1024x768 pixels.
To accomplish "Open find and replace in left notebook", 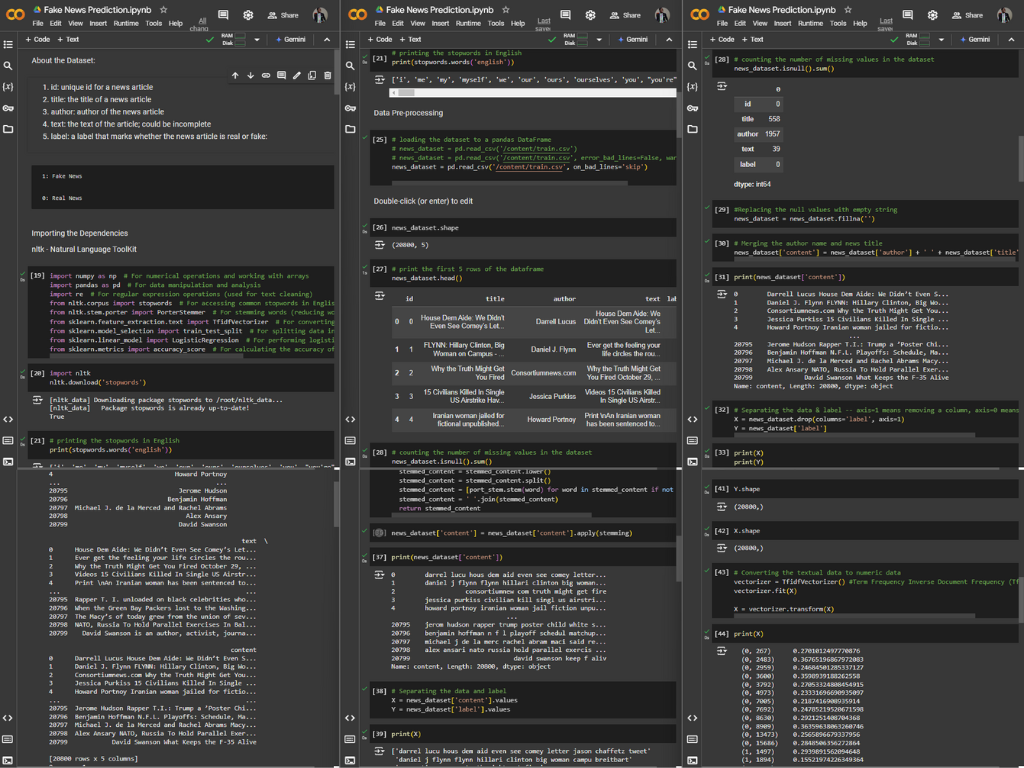I will [8, 66].
